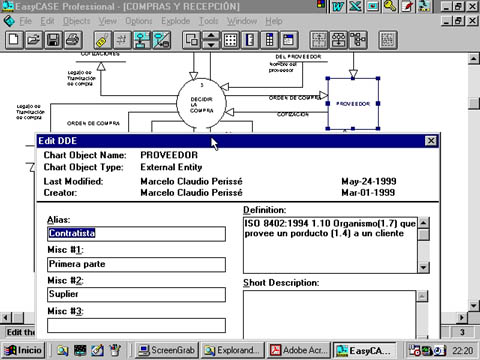Click the key icon in Office shortcut bar

click(x=390, y=6)
